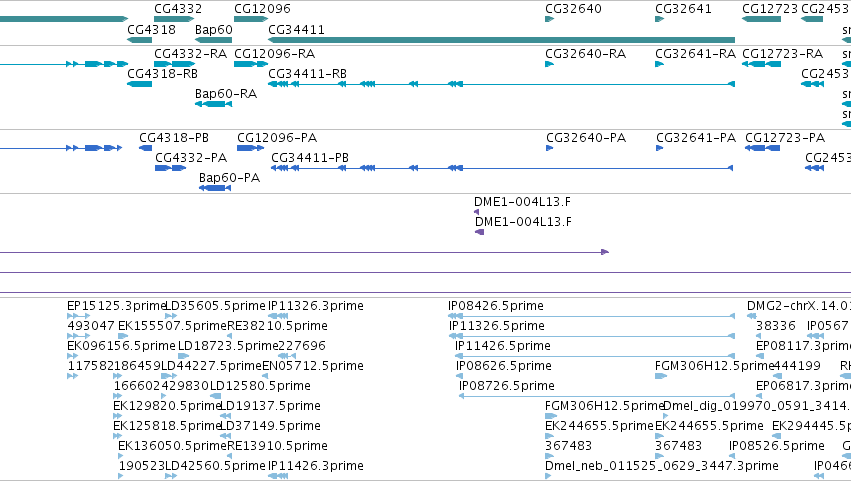
Task: Select the 444199 feature label
Action: [x=797, y=366]
